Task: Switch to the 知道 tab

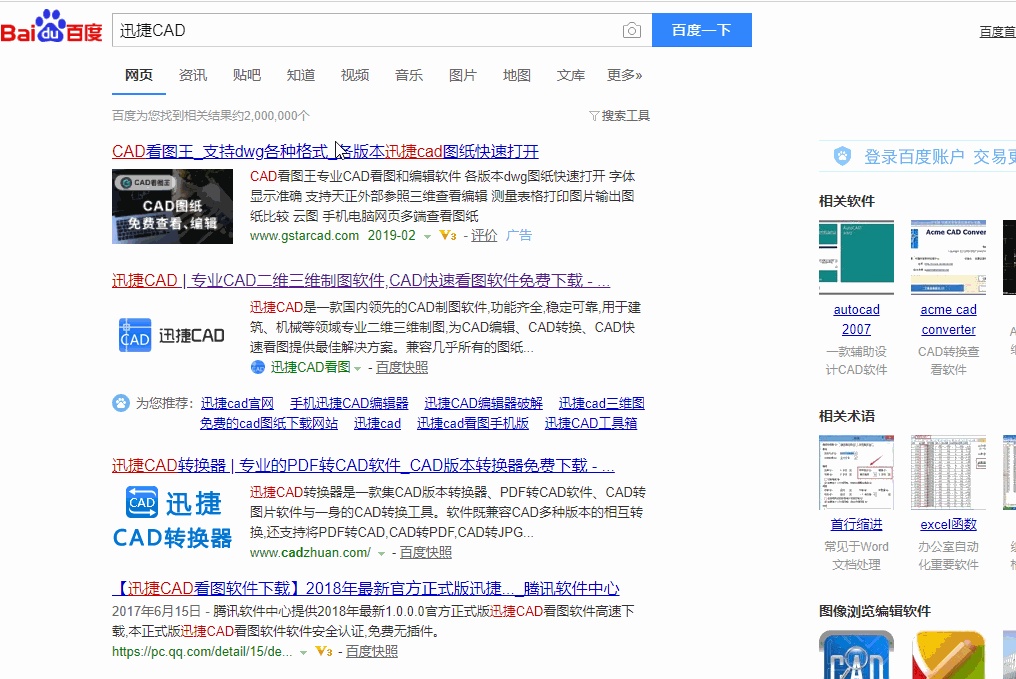Action: [301, 75]
